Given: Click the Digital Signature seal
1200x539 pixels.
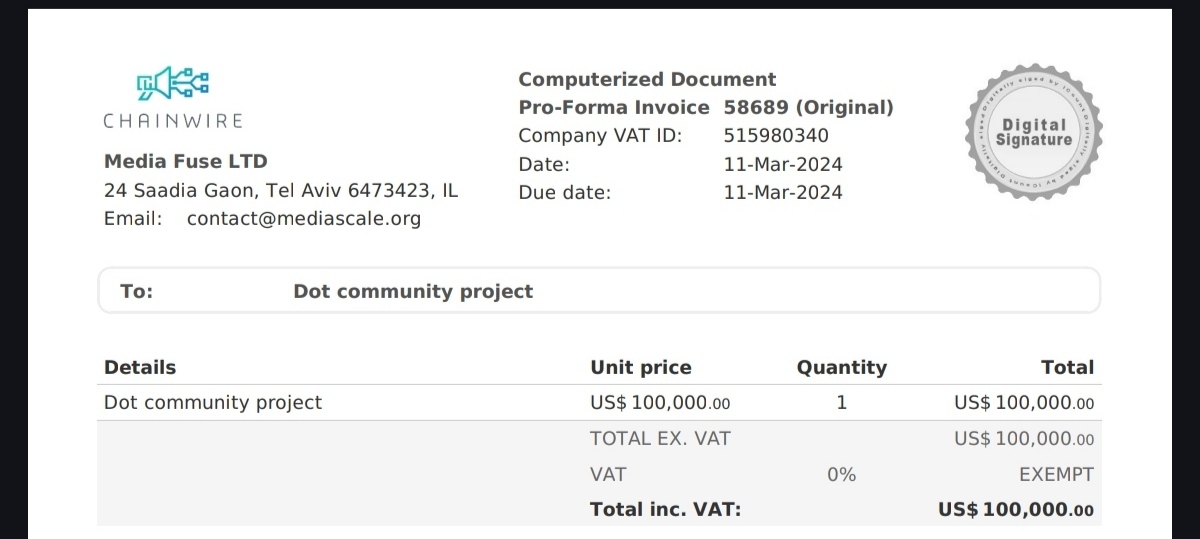Looking at the screenshot, I should click(x=1034, y=131).
